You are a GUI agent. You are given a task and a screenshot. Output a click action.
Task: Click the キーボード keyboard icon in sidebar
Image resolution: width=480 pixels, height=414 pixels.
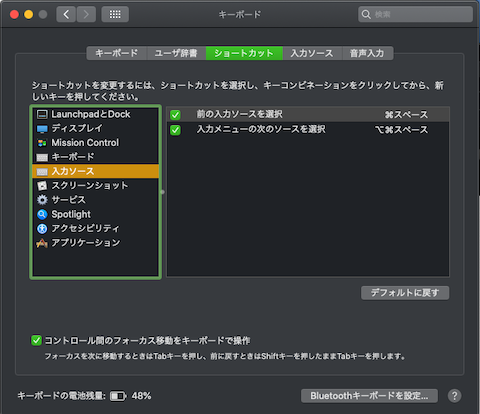(42, 157)
